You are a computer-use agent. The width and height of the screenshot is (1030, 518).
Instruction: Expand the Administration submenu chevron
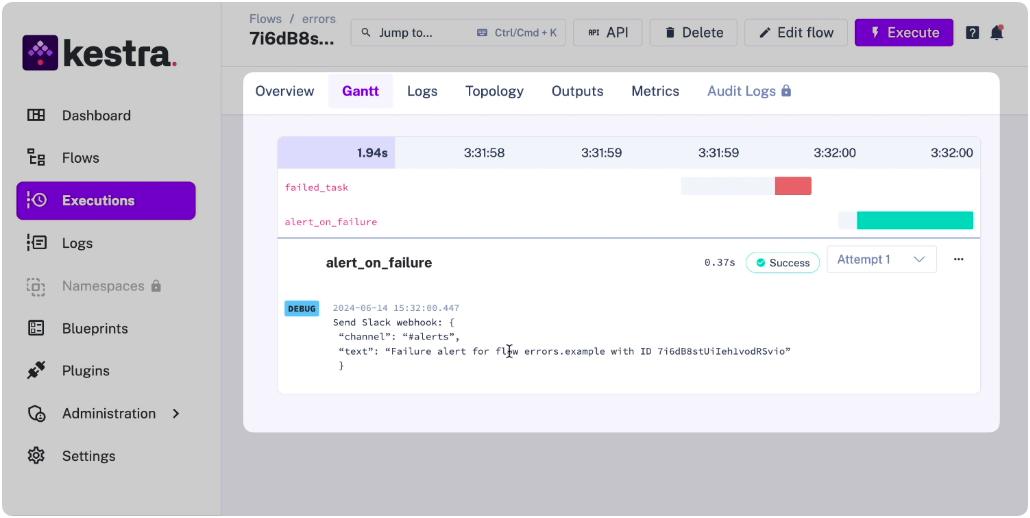[175, 414]
